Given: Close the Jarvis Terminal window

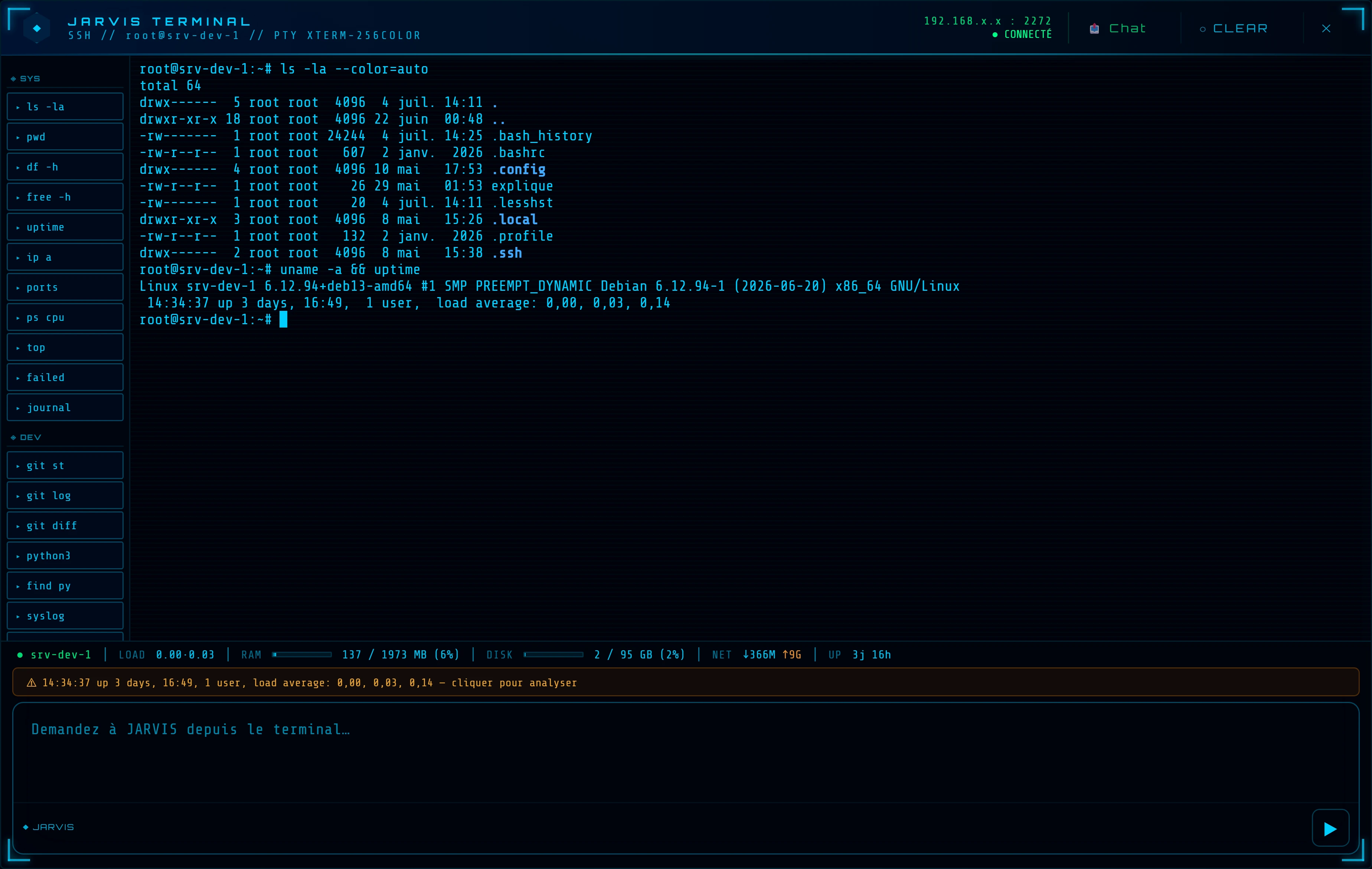Looking at the screenshot, I should [x=1326, y=29].
